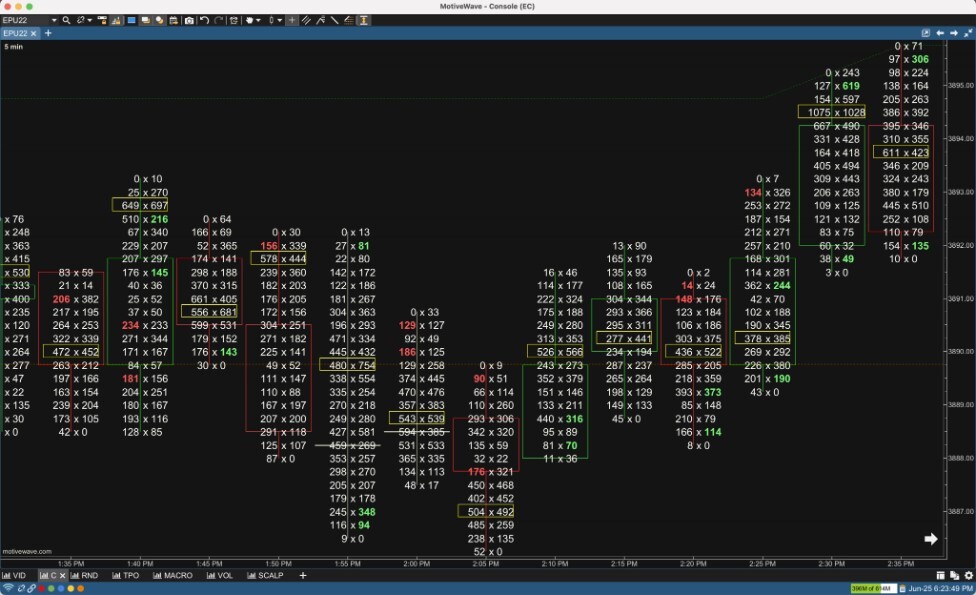The height and width of the screenshot is (595, 976).
Task: Click the red status dot
Action: 41,589
